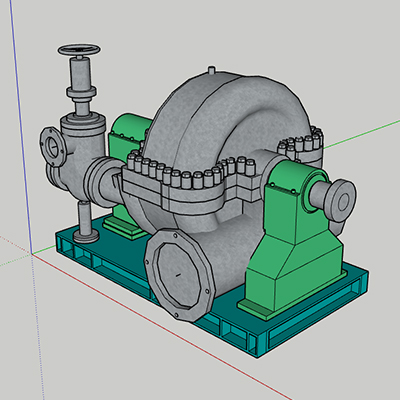Select the valve handwheel on top
The height and width of the screenshot is (400, 400).
coord(79,50)
